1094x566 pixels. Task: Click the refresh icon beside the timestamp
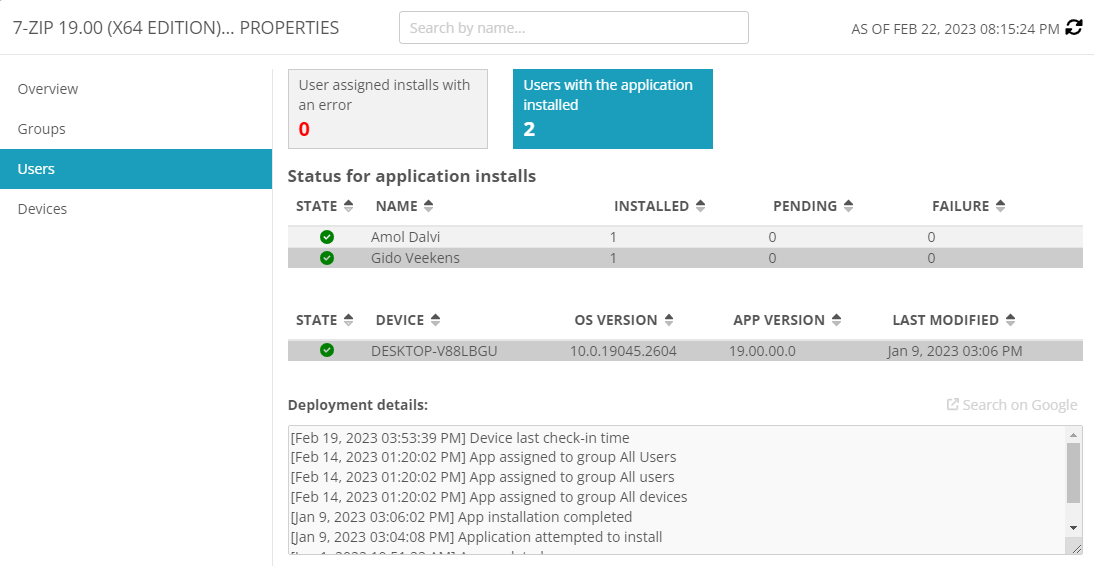1074,28
